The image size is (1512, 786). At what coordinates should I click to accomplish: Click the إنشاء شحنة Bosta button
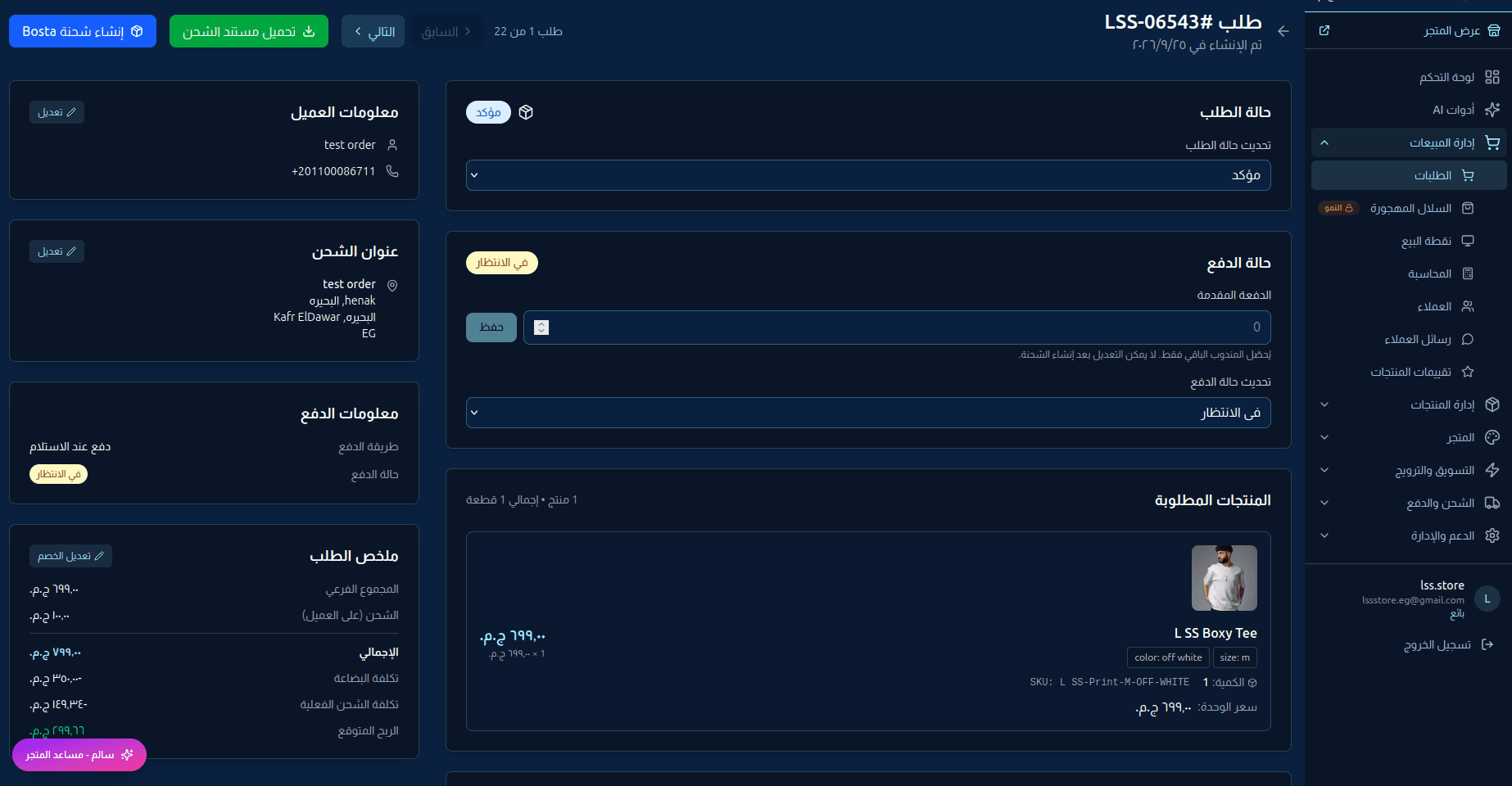pos(83,31)
